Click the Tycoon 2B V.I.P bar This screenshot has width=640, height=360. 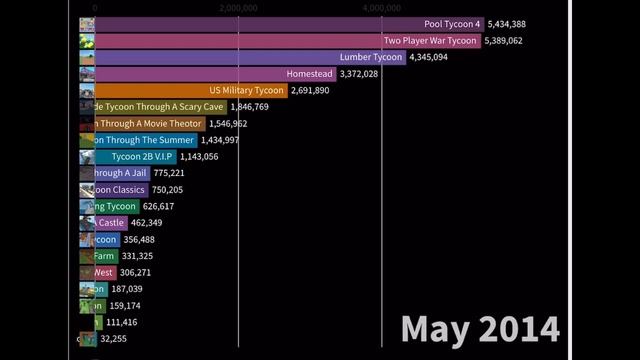coord(136,156)
